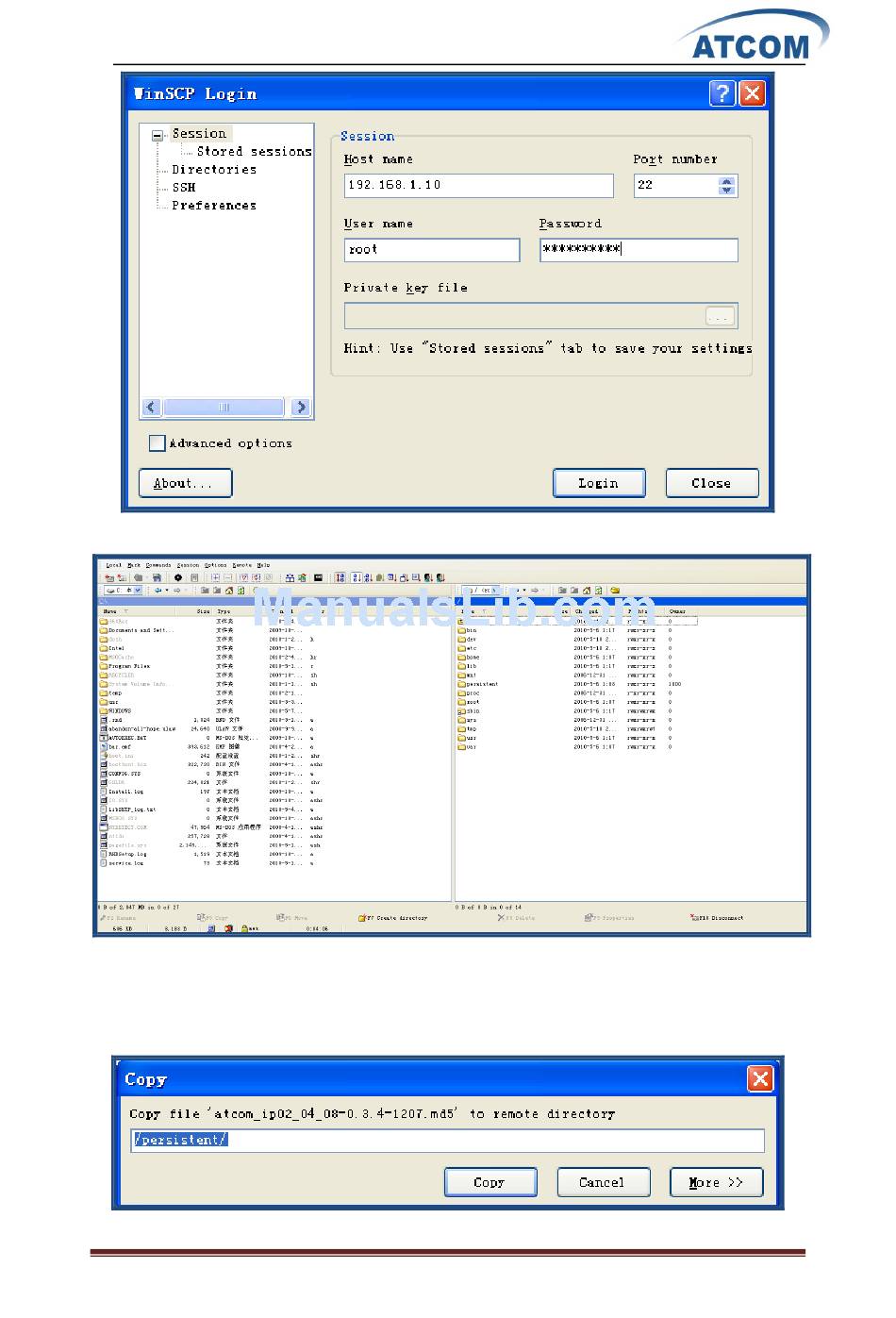Select Preferences in the login tree
Screen dimensions: 896x1318
click(214, 205)
